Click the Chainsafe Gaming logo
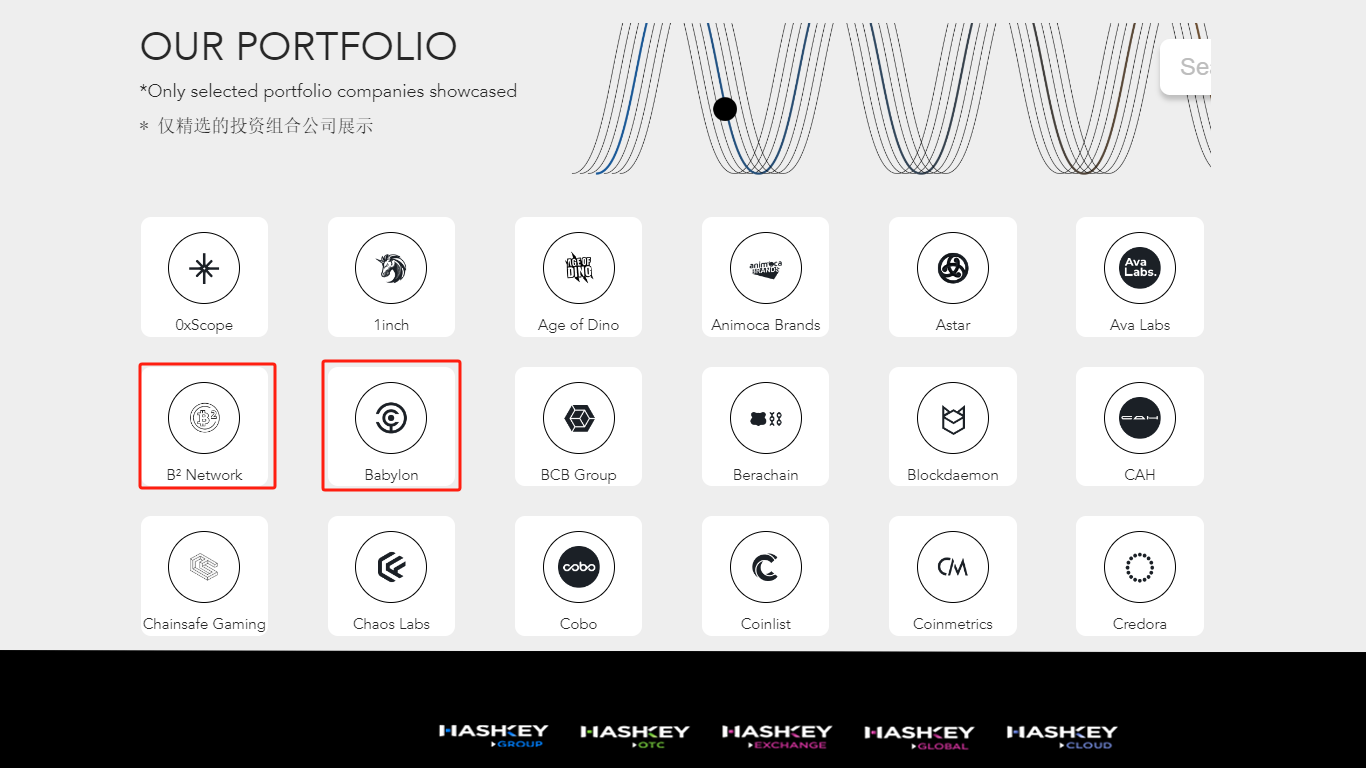1366x768 pixels. click(x=204, y=567)
